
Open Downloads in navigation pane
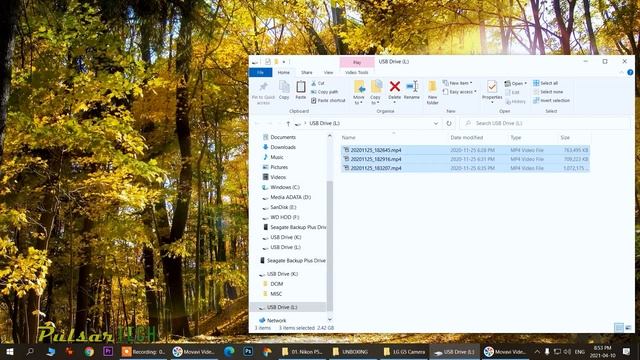(283, 147)
